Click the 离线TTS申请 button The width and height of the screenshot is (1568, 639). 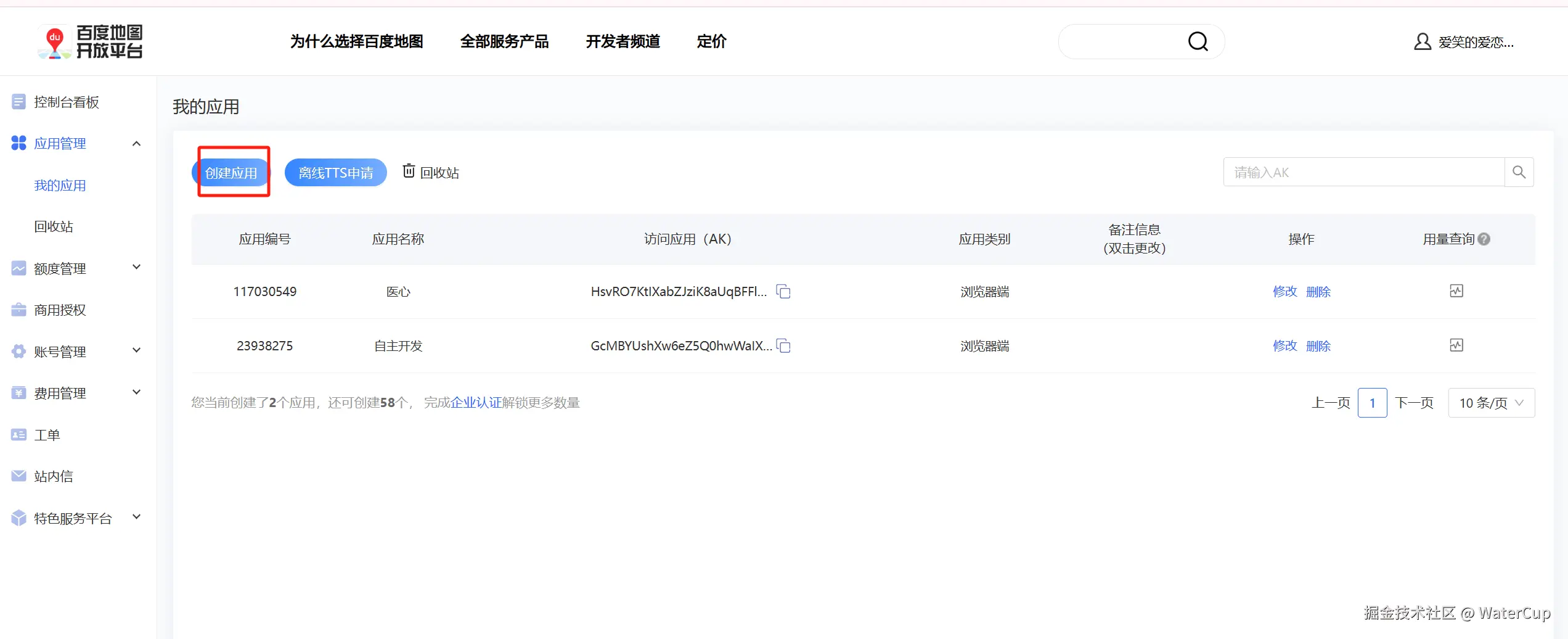(336, 173)
